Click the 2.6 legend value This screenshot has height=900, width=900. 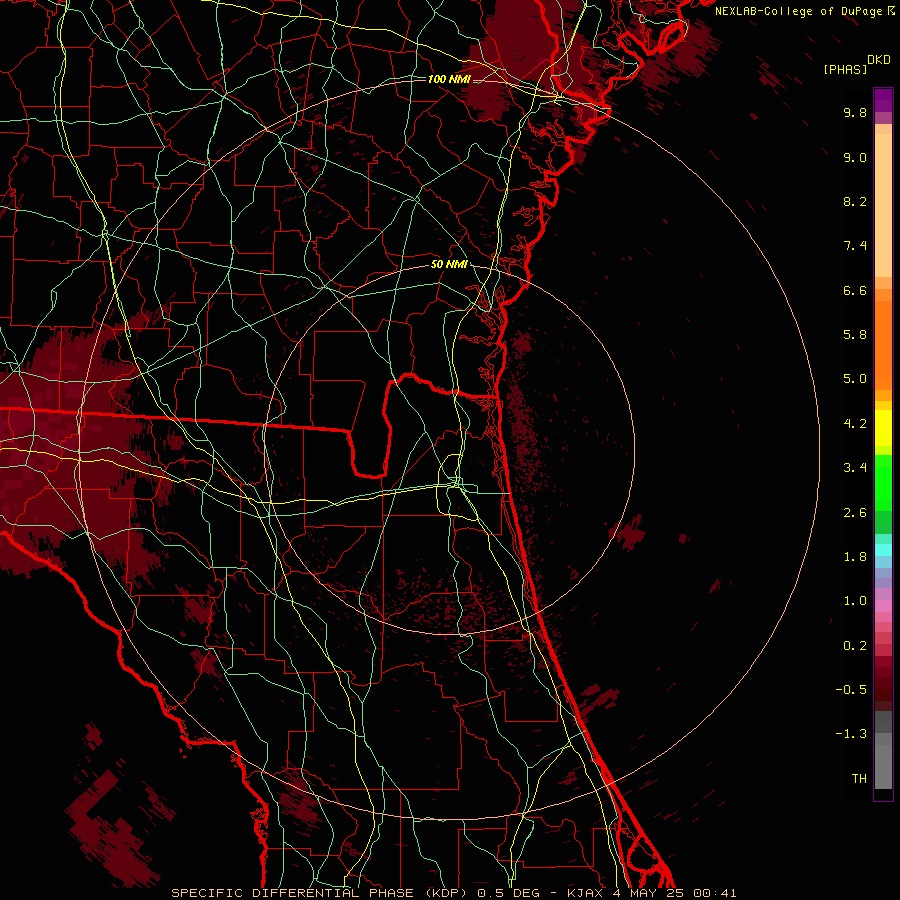(855, 513)
